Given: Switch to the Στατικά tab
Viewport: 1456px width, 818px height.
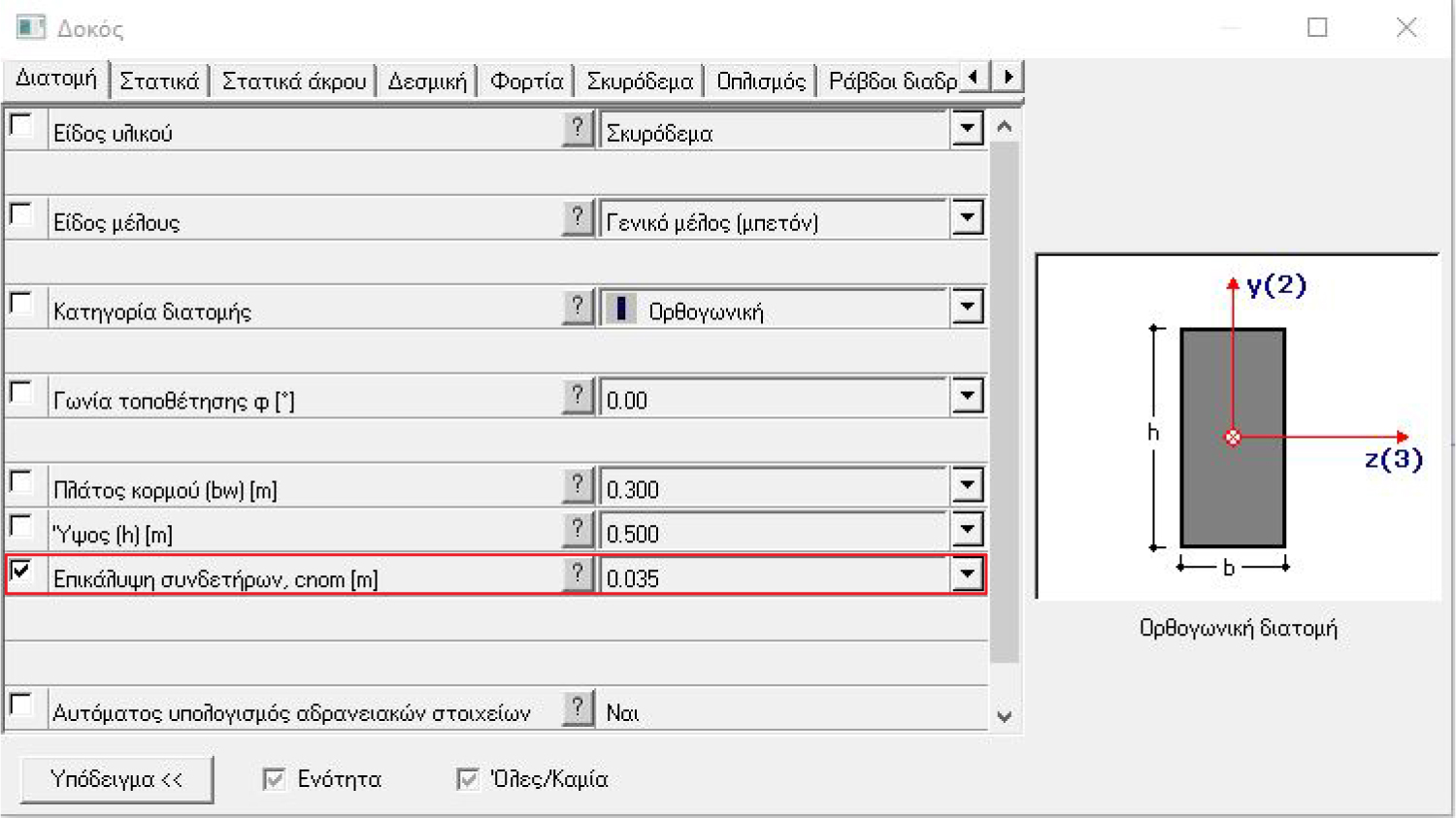Looking at the screenshot, I should (159, 82).
